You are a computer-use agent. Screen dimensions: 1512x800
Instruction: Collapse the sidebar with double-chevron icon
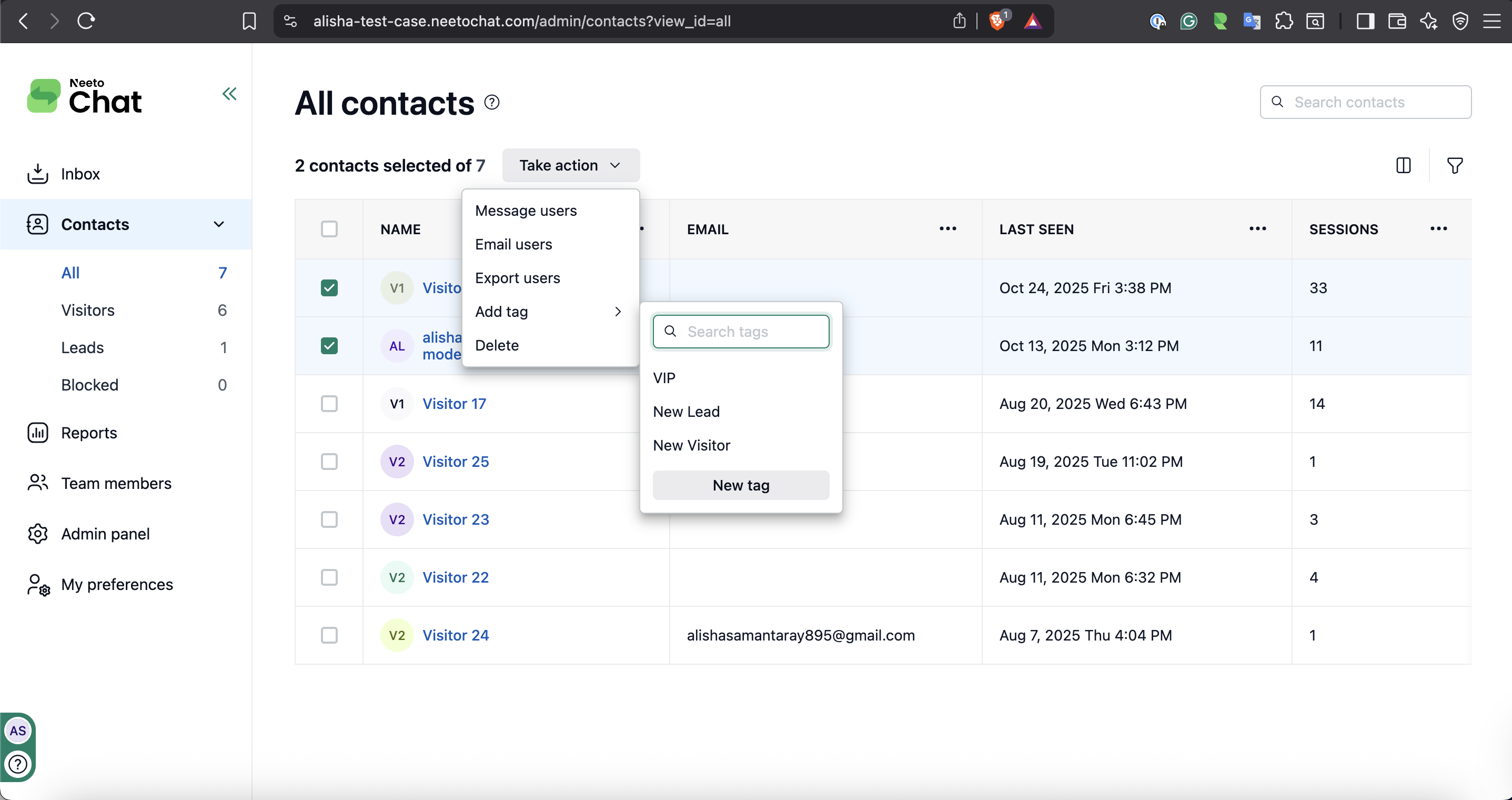pyautogui.click(x=229, y=94)
